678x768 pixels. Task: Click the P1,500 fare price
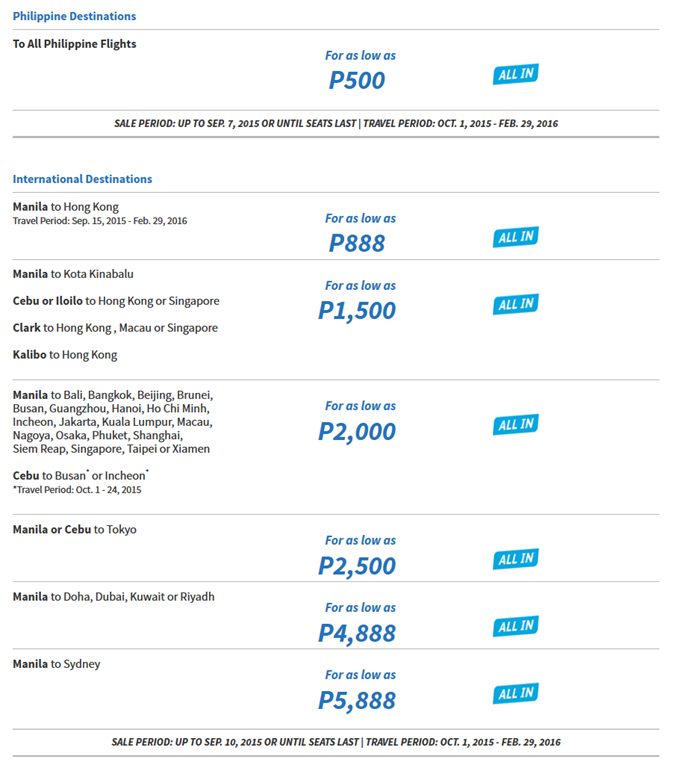tap(357, 311)
